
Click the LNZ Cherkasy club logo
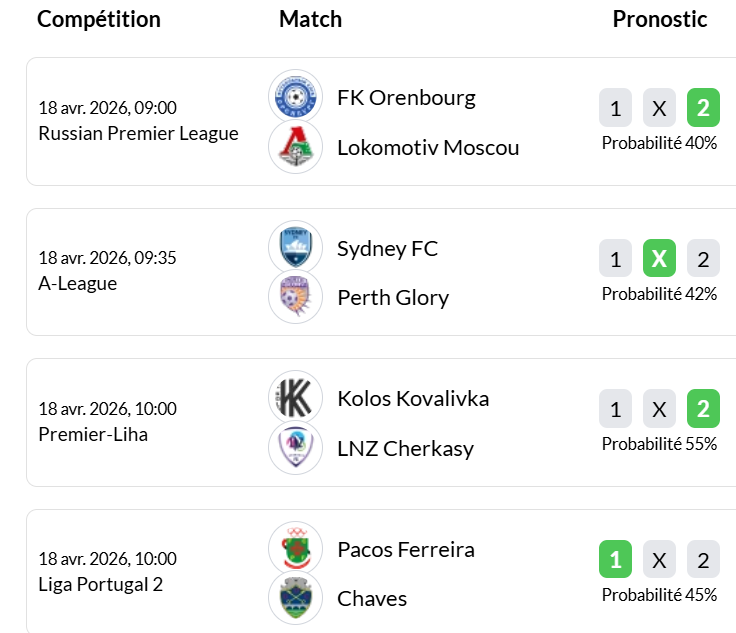pyautogui.click(x=295, y=447)
